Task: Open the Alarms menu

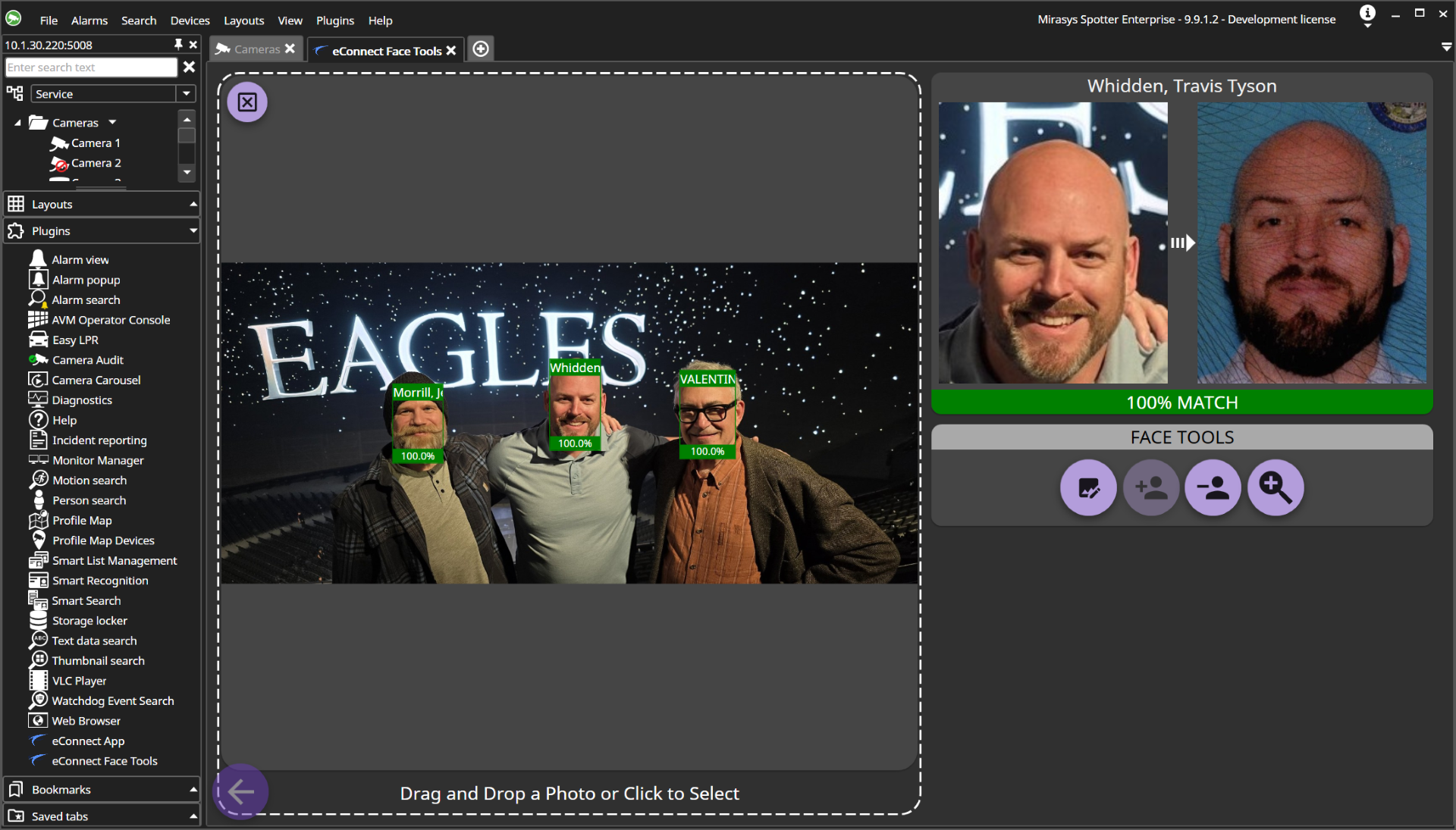Action: click(x=89, y=20)
